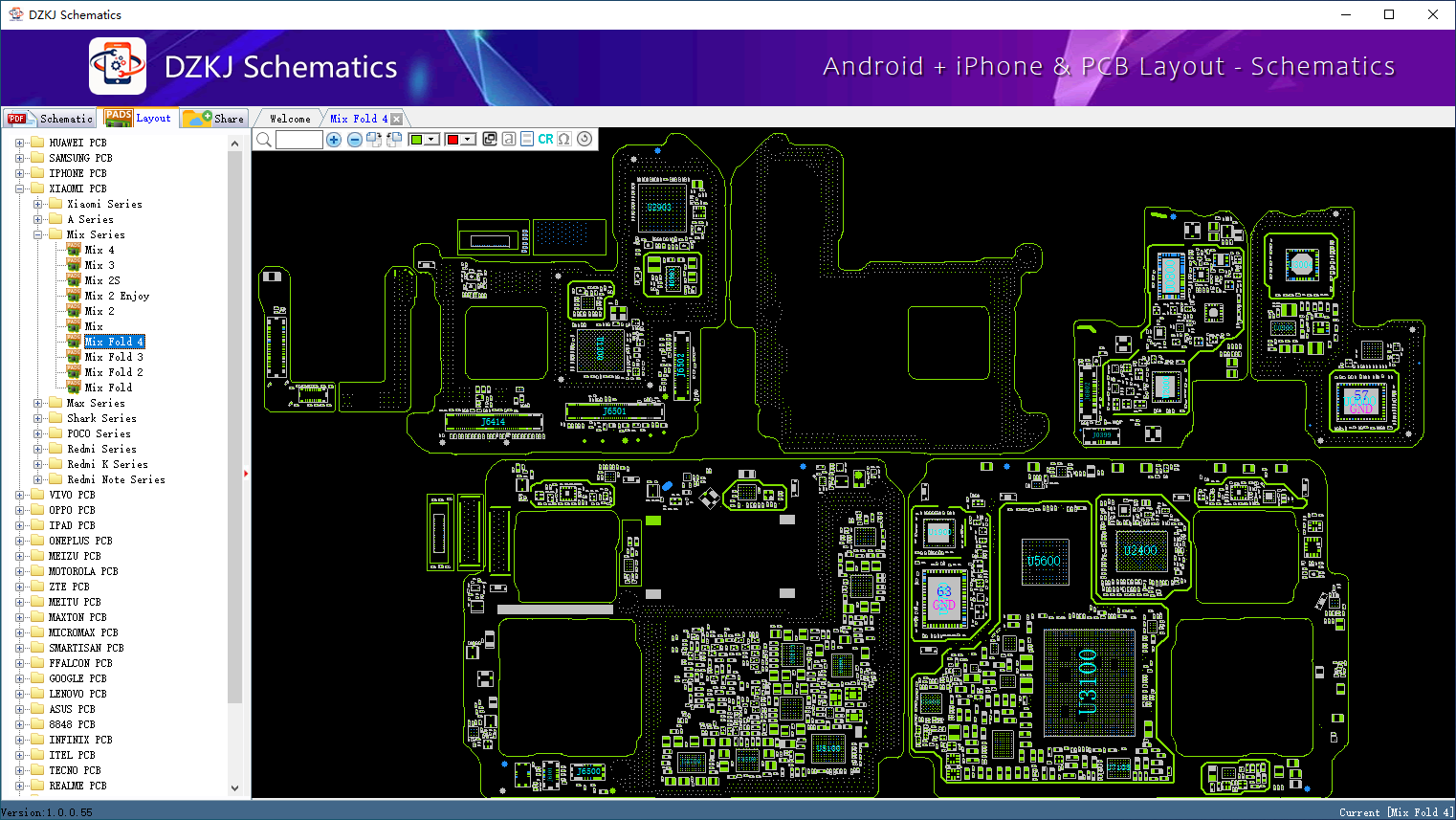This screenshot has width=1456, height=820.
Task: Switch to the Schematic tab
Action: click(50, 119)
